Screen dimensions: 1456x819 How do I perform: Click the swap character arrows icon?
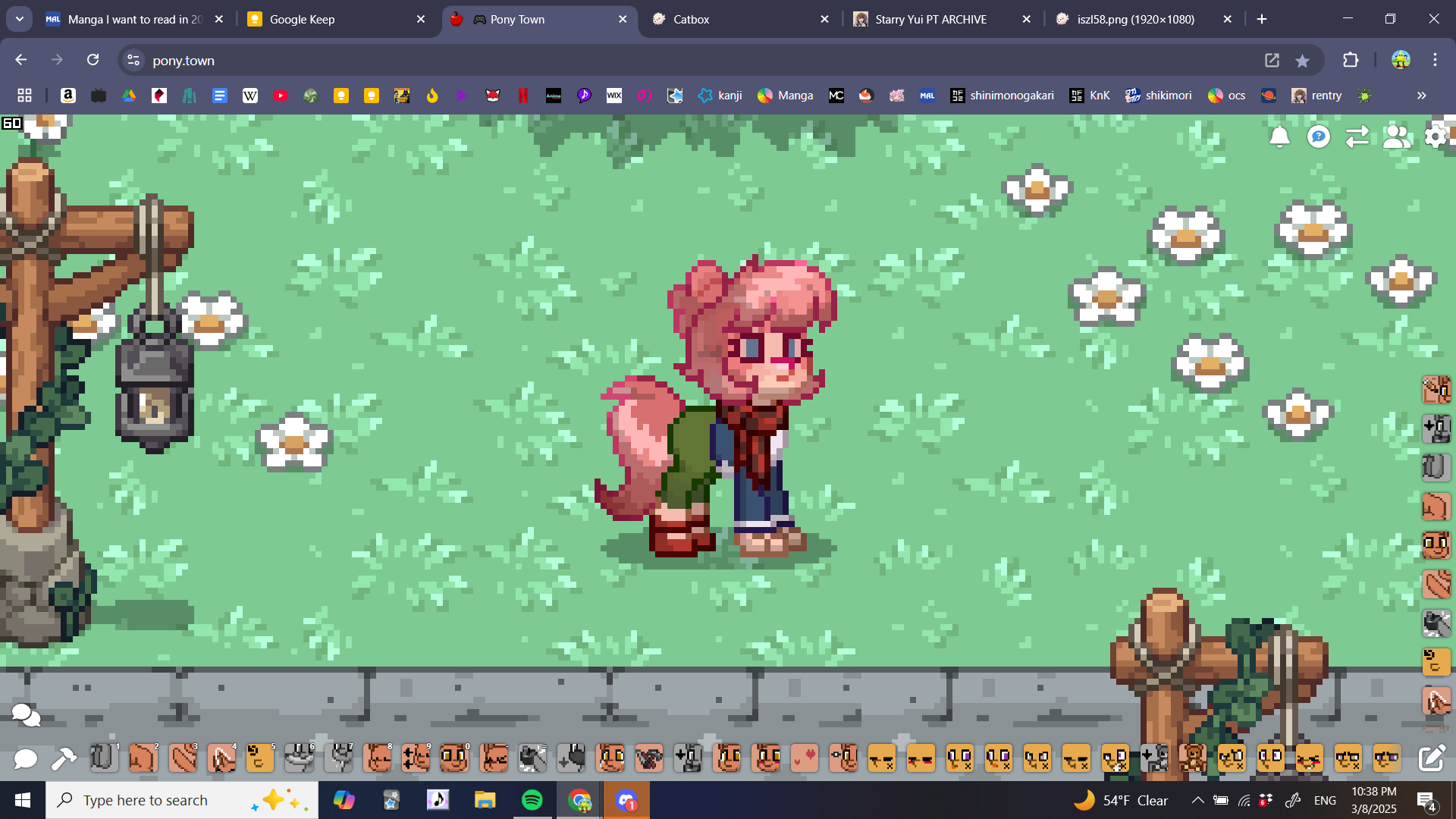pyautogui.click(x=1357, y=136)
